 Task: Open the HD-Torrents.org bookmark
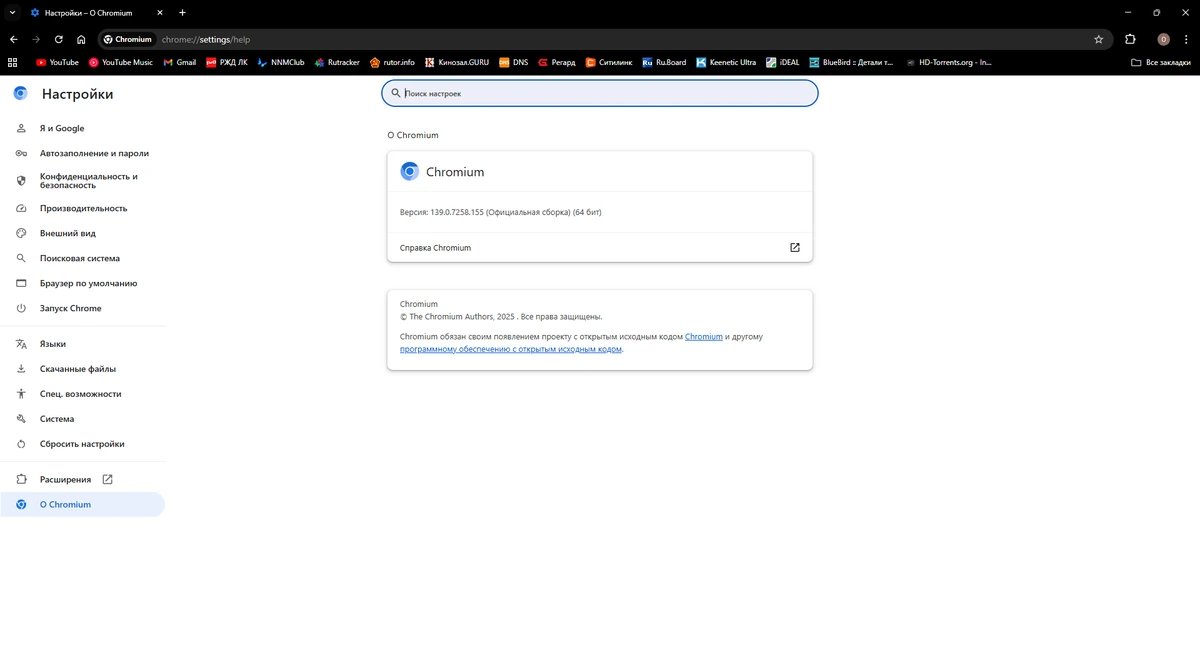click(949, 62)
